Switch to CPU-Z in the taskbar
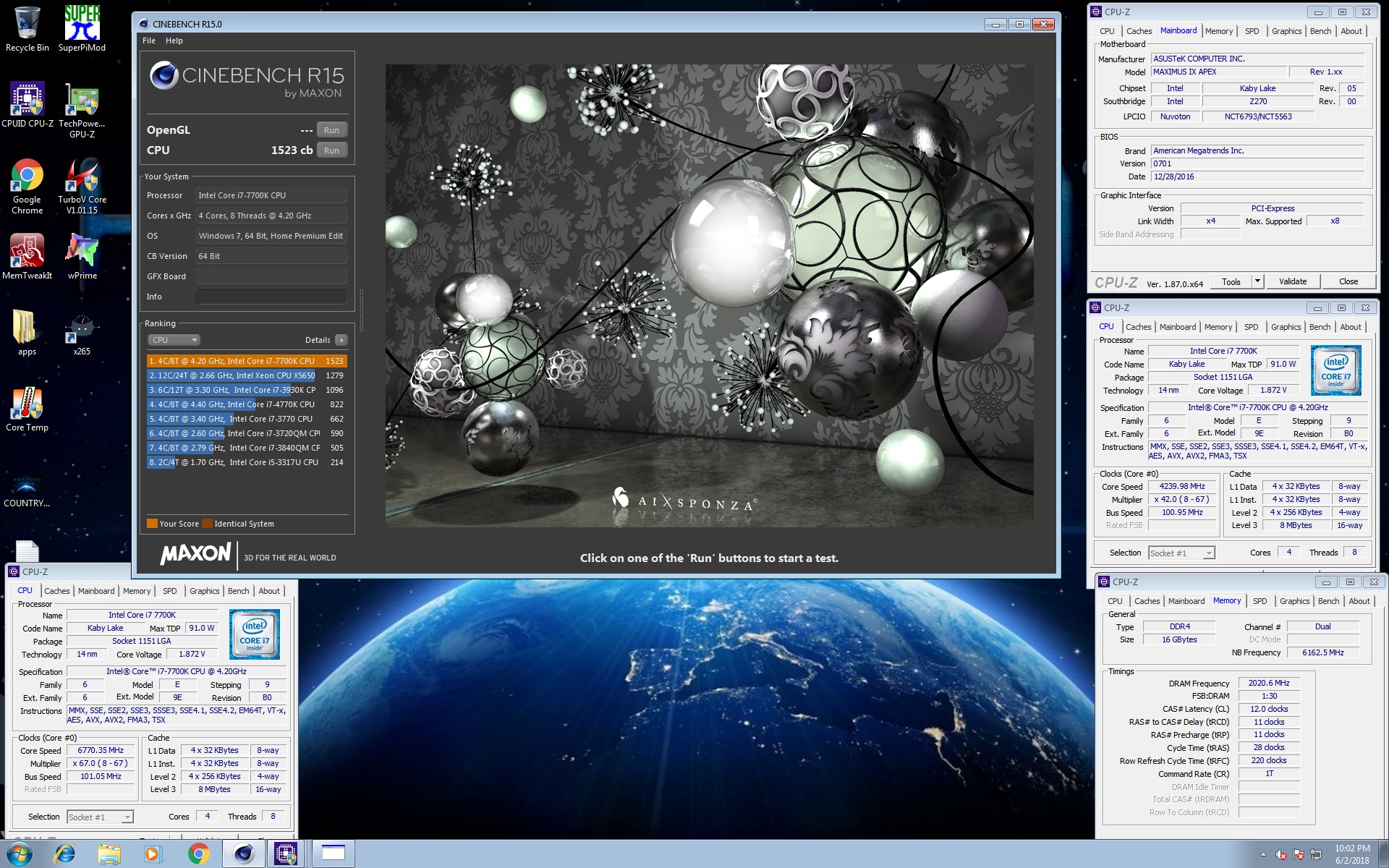 [286, 854]
